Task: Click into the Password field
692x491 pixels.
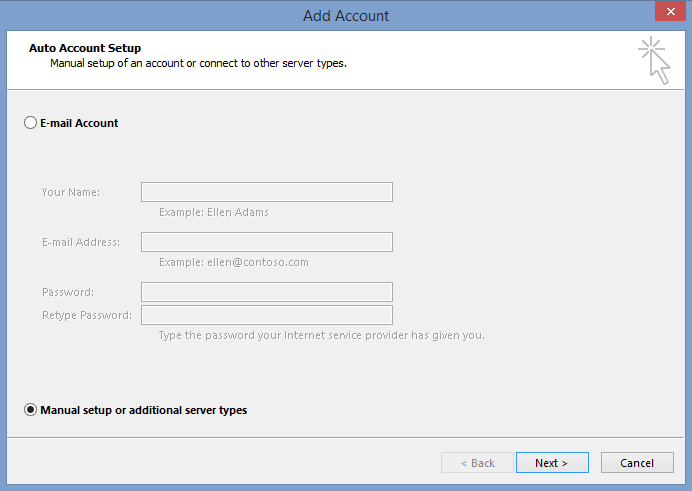Action: click(266, 292)
